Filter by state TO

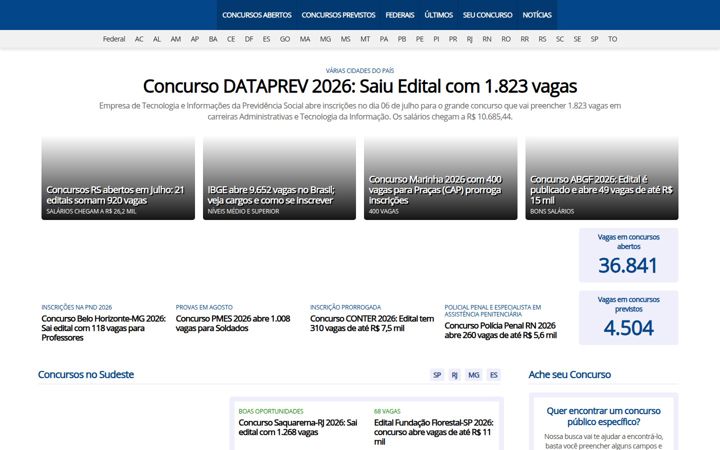(613, 39)
